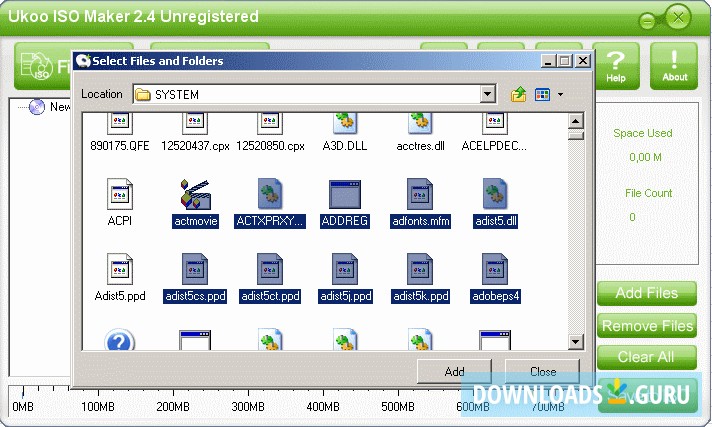Select the adist5k.ppd file icon
This screenshot has height=427, width=712.
click(x=420, y=269)
